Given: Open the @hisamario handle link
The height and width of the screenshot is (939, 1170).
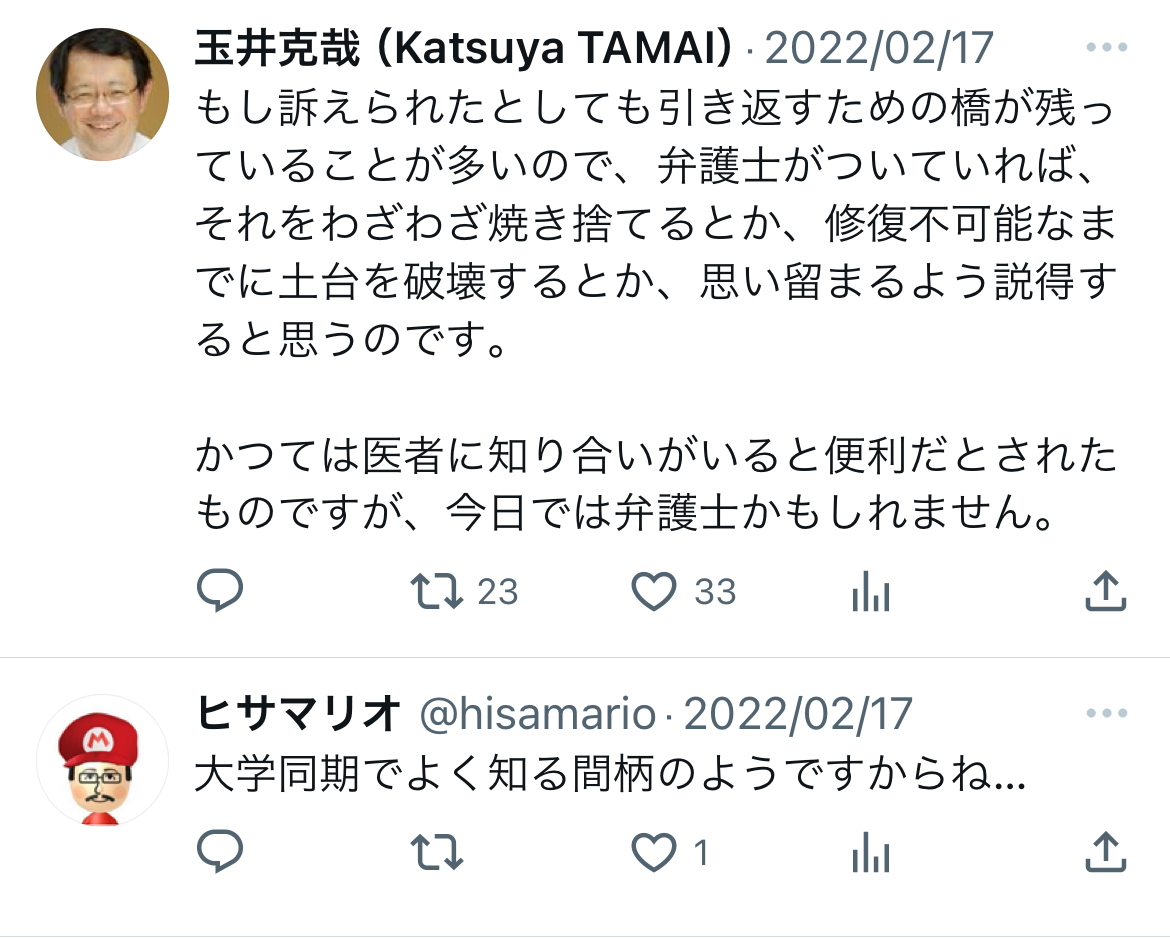Looking at the screenshot, I should point(537,714).
